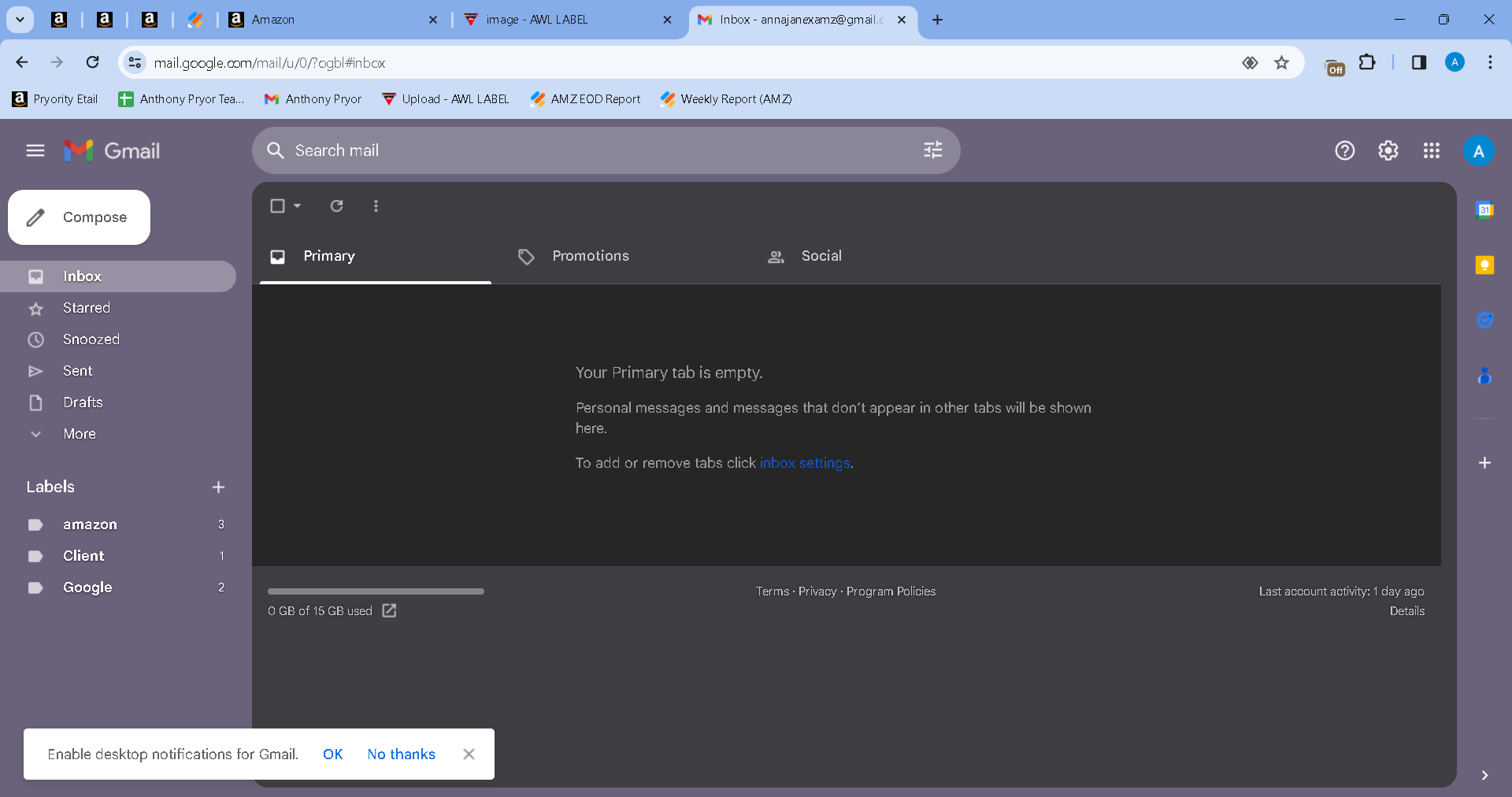Open the amazon label
The height and width of the screenshot is (797, 1512).
(x=118, y=525)
